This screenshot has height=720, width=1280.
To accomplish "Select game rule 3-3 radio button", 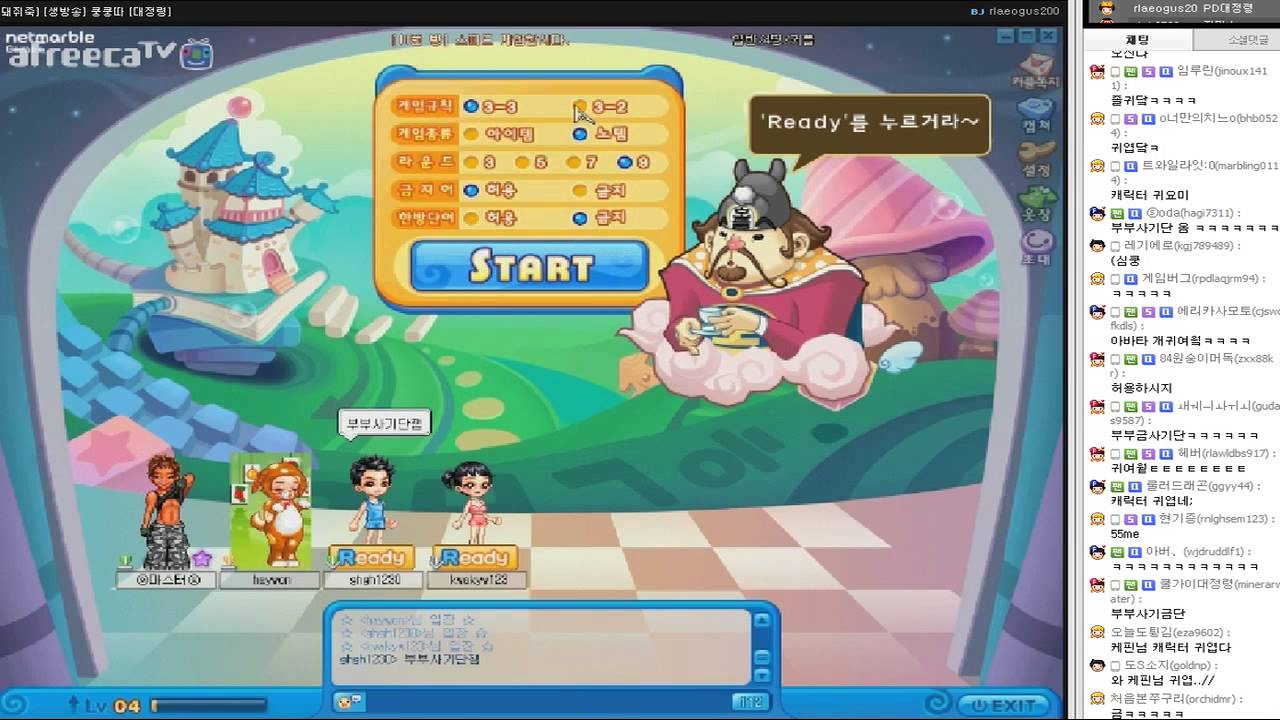I will (470, 106).
